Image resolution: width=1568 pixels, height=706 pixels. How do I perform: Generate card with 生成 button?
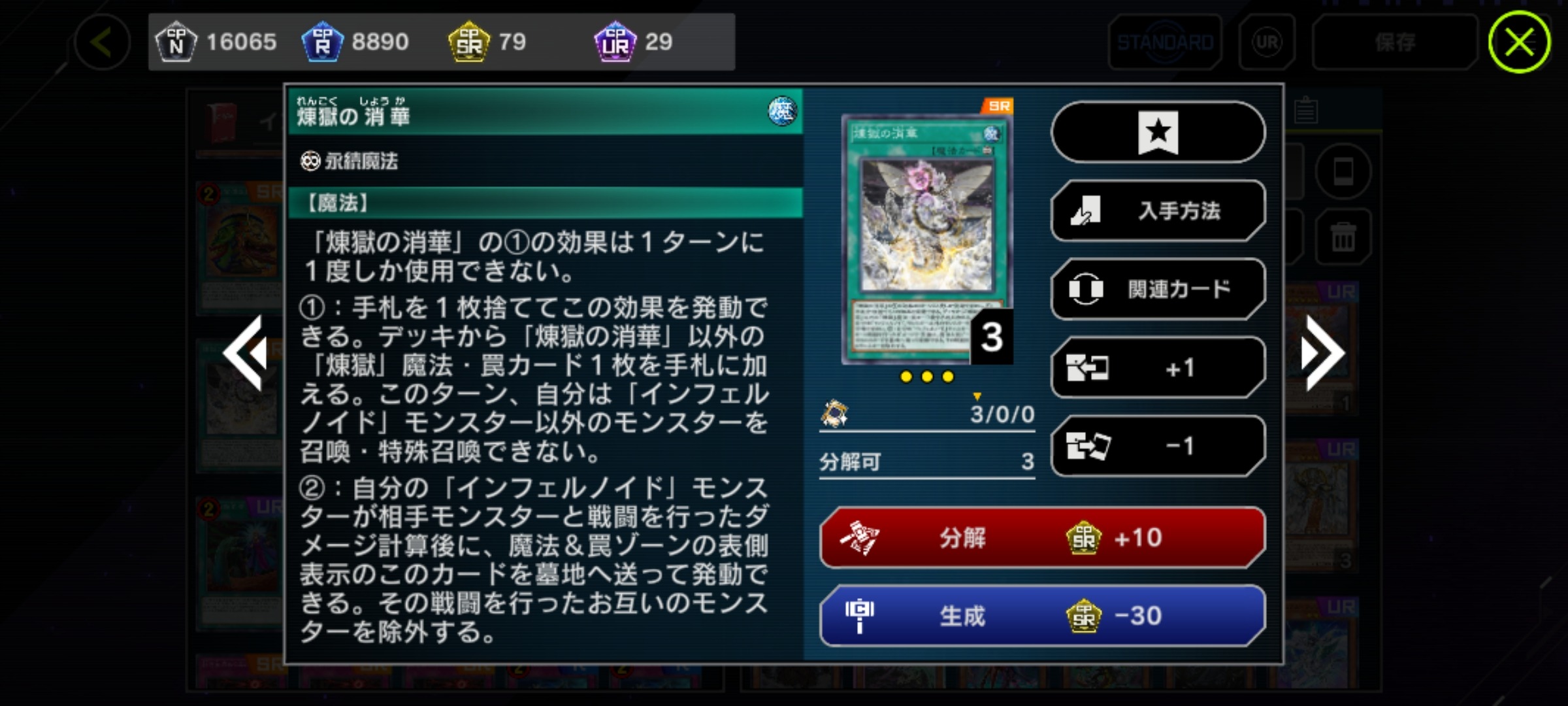pos(1043,616)
